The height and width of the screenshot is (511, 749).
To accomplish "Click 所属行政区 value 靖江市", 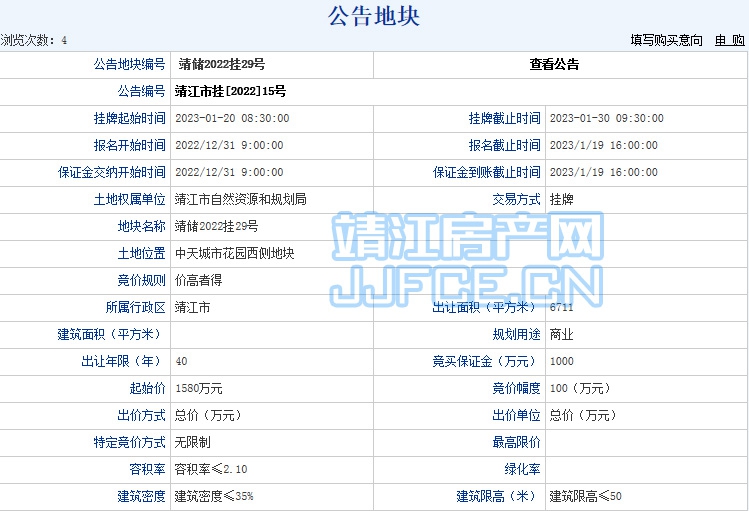I will [193, 307].
